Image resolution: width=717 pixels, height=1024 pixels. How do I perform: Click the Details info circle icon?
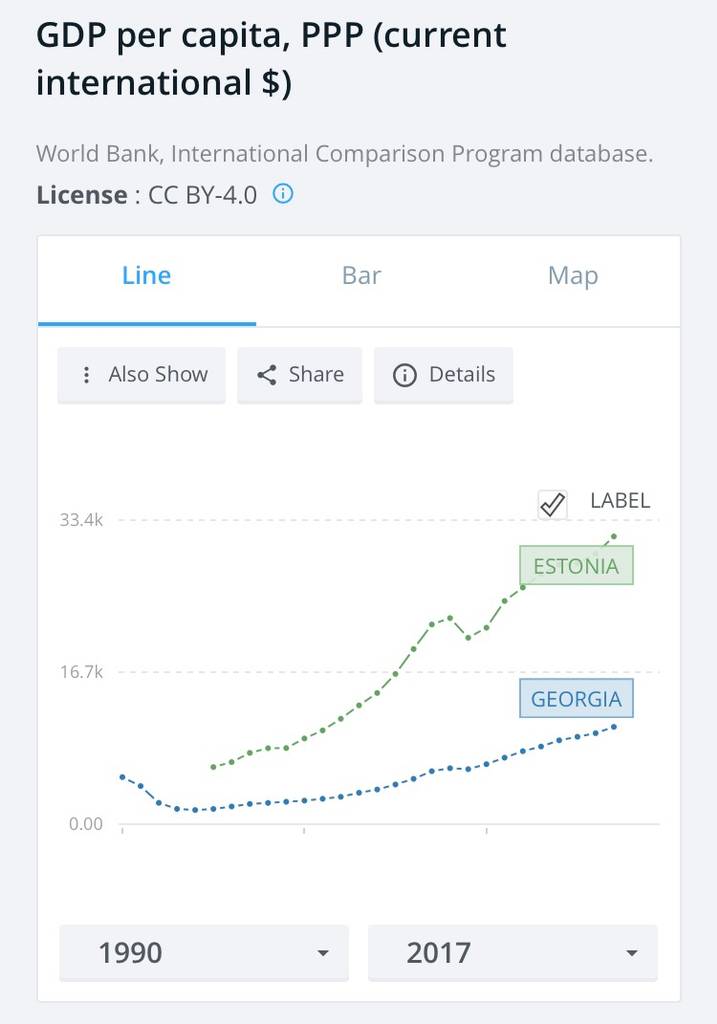404,375
